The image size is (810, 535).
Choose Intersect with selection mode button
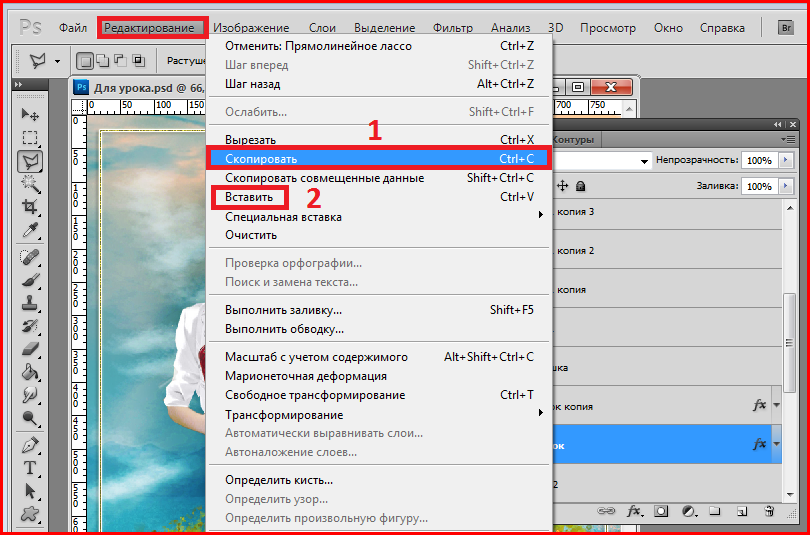tap(138, 61)
